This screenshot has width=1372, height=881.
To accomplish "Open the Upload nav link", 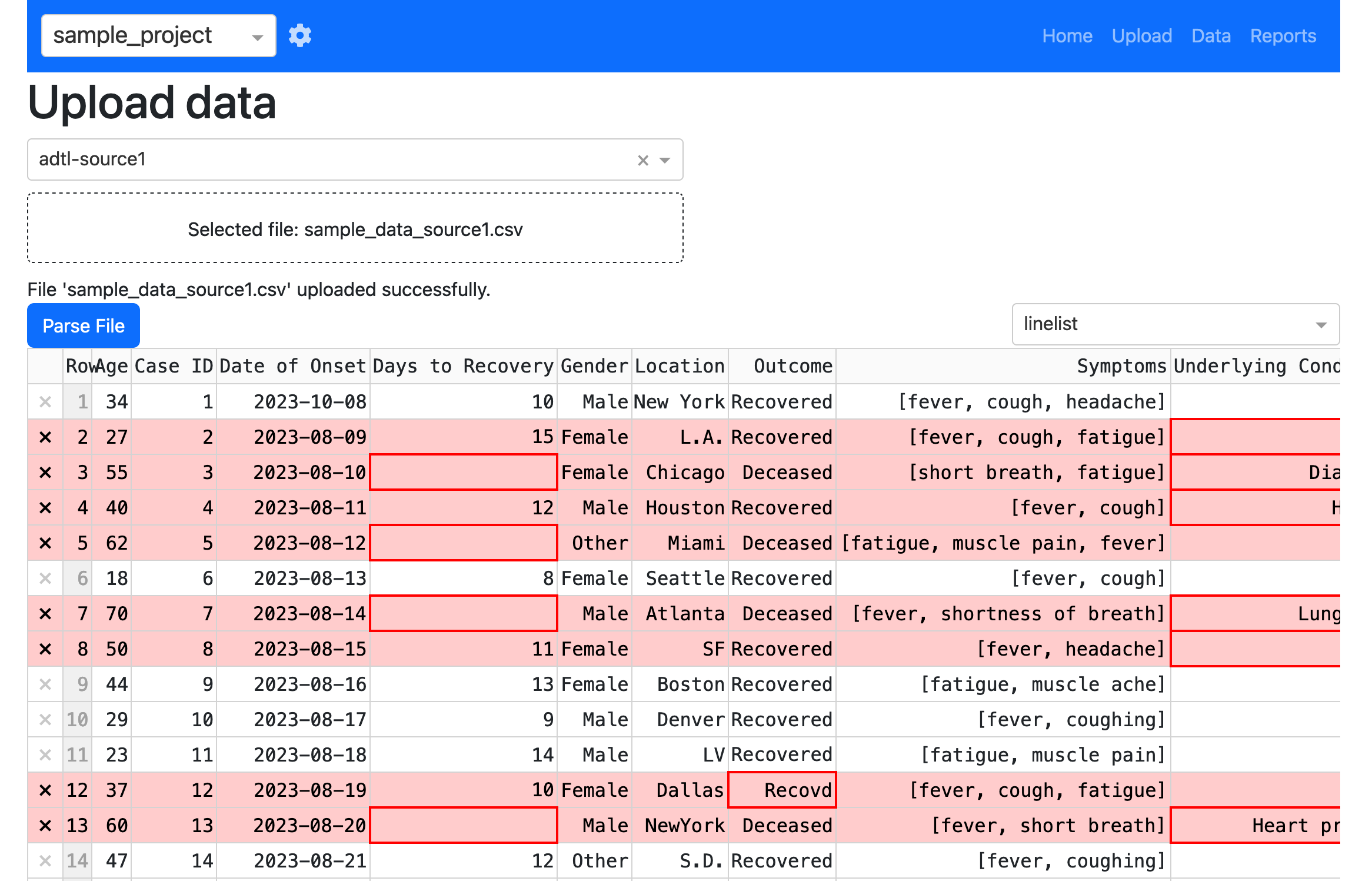I will click(x=1142, y=36).
